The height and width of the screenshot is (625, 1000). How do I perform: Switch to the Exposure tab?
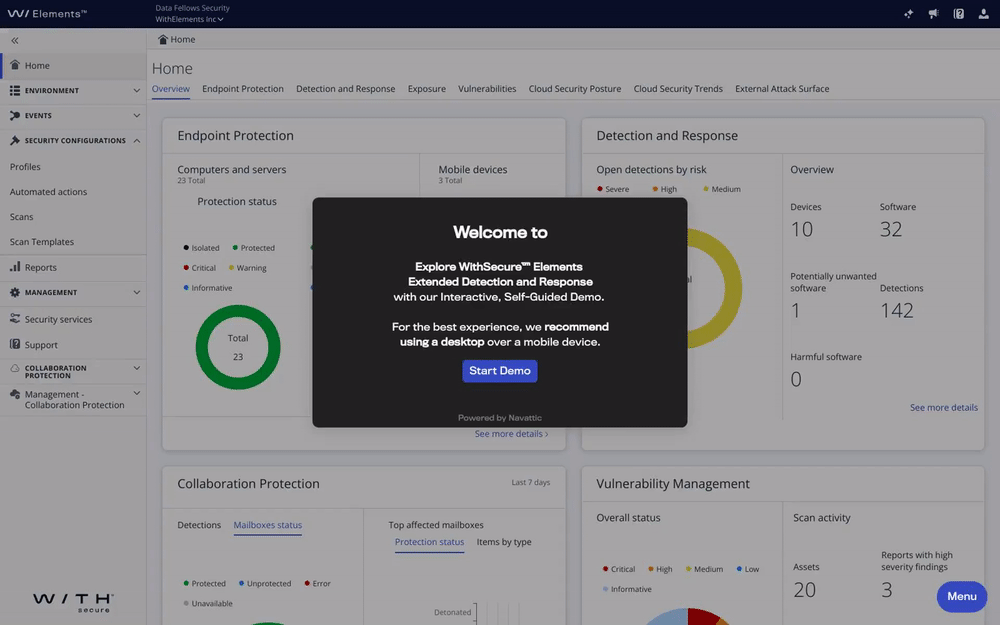point(427,89)
